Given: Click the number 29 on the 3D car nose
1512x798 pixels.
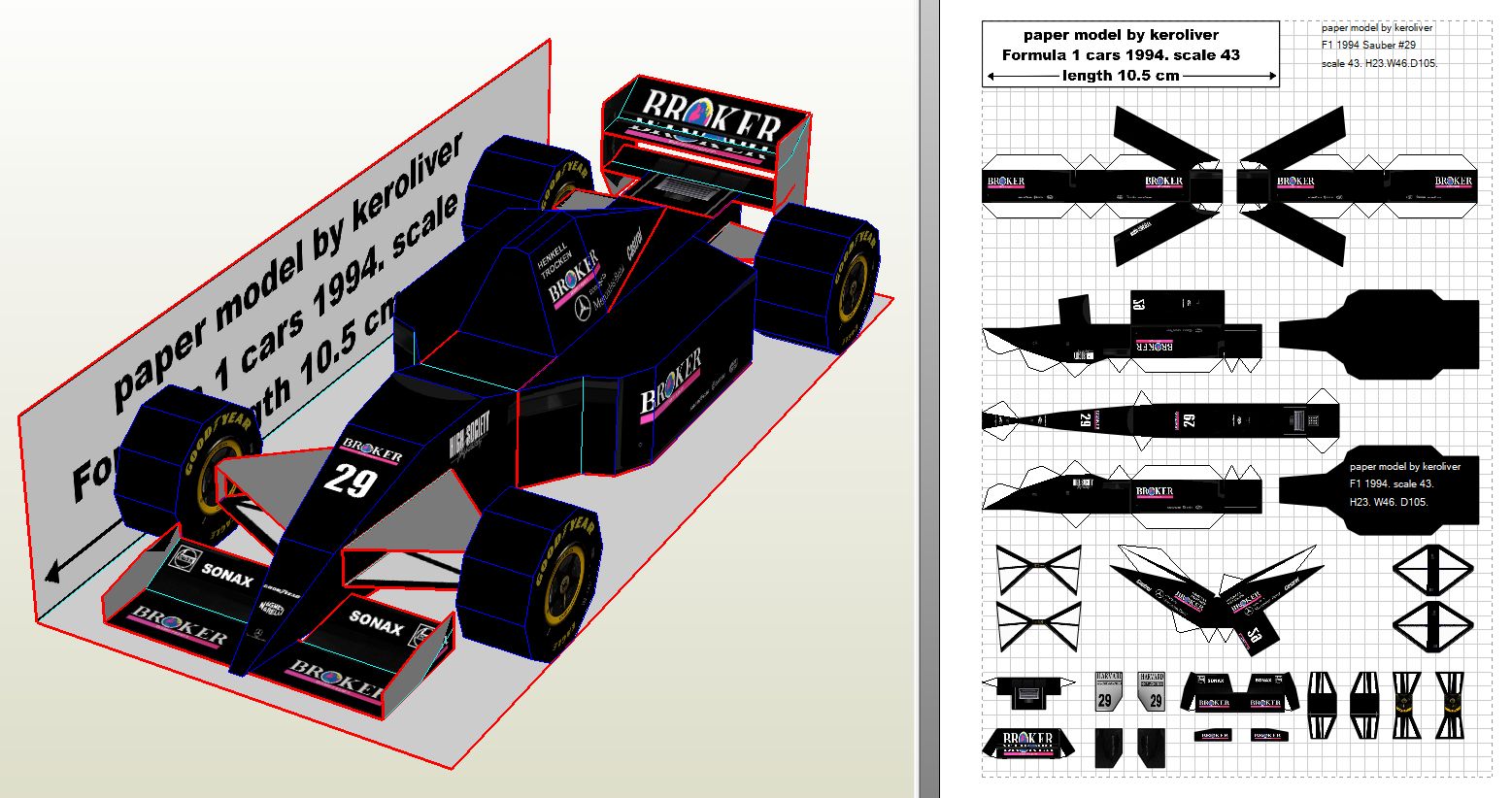Looking at the screenshot, I should click(348, 479).
